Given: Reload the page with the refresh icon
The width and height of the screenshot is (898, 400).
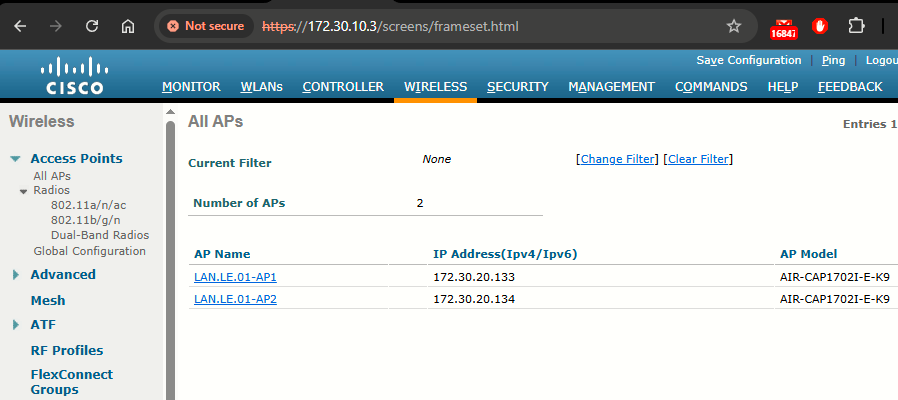Looking at the screenshot, I should tap(92, 26).
